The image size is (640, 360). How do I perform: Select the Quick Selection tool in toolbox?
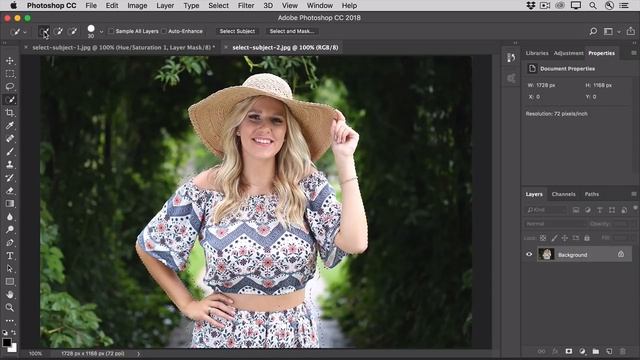click(x=10, y=100)
